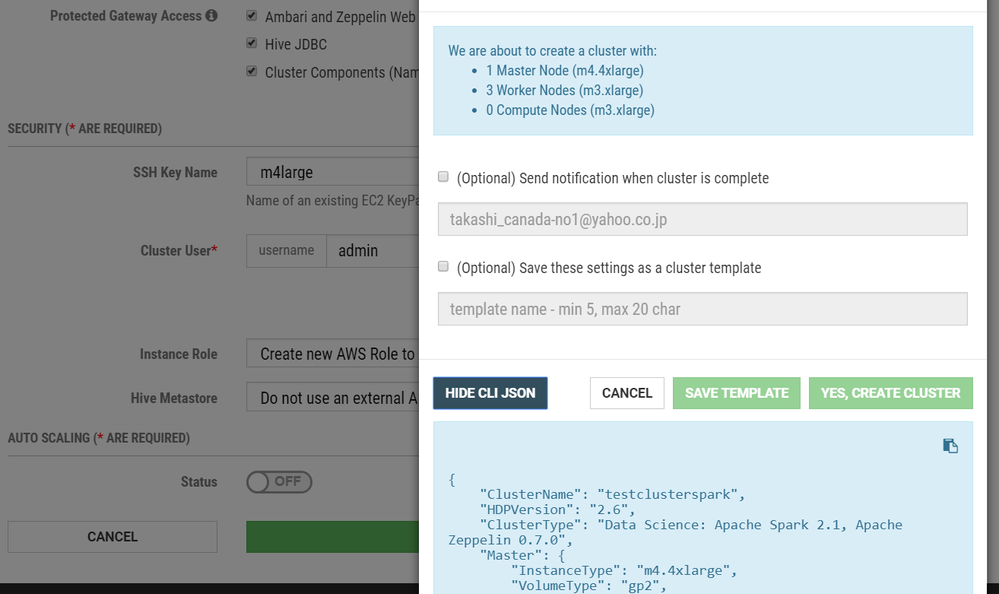999x594 pixels.
Task: Click the Cluster User username field
Action: tap(372, 251)
